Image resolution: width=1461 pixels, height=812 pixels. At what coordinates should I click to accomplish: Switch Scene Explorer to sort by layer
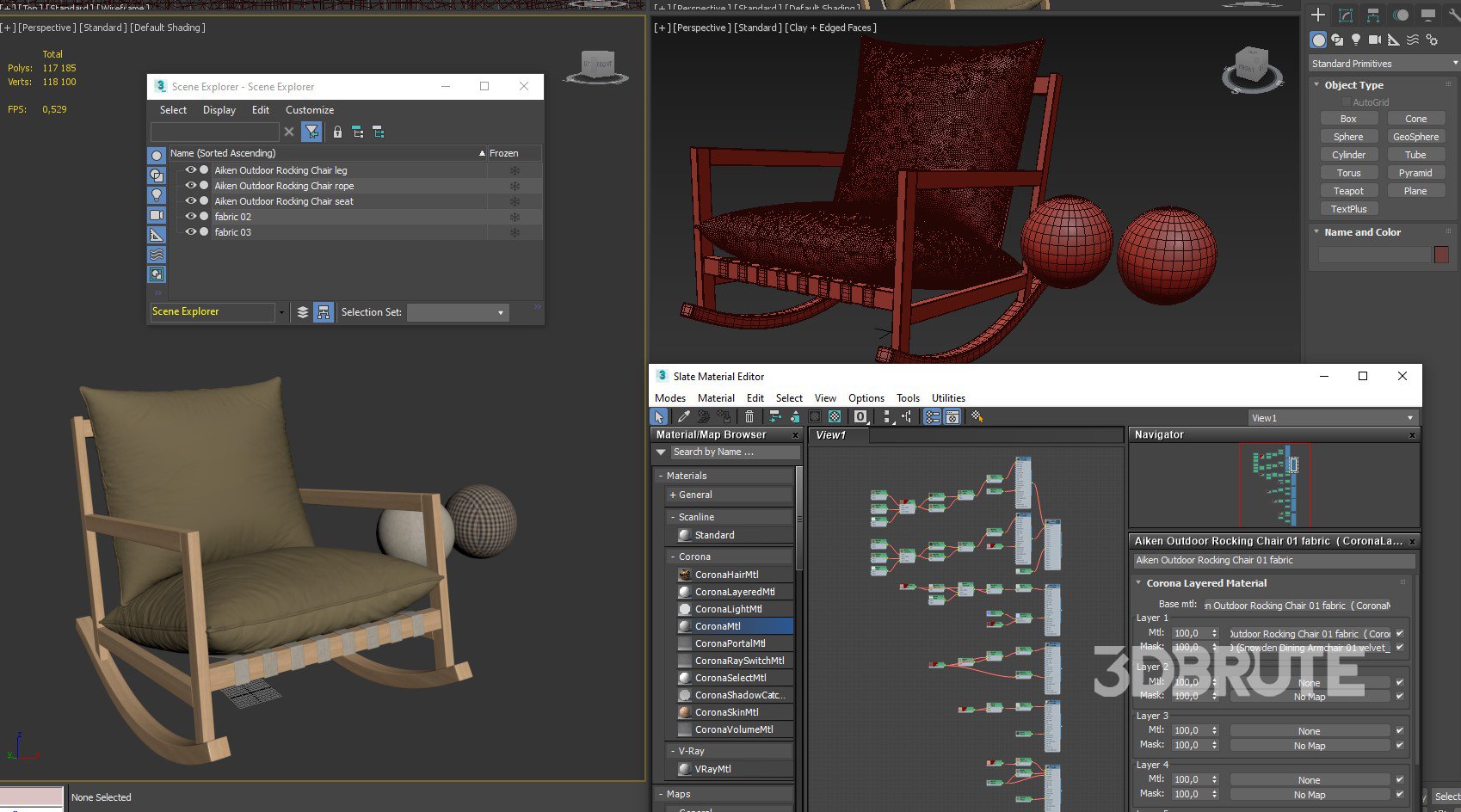click(303, 312)
